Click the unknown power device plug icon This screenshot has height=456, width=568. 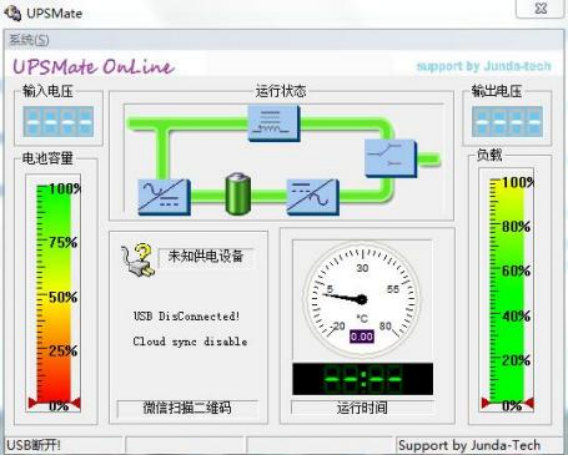click(137, 260)
